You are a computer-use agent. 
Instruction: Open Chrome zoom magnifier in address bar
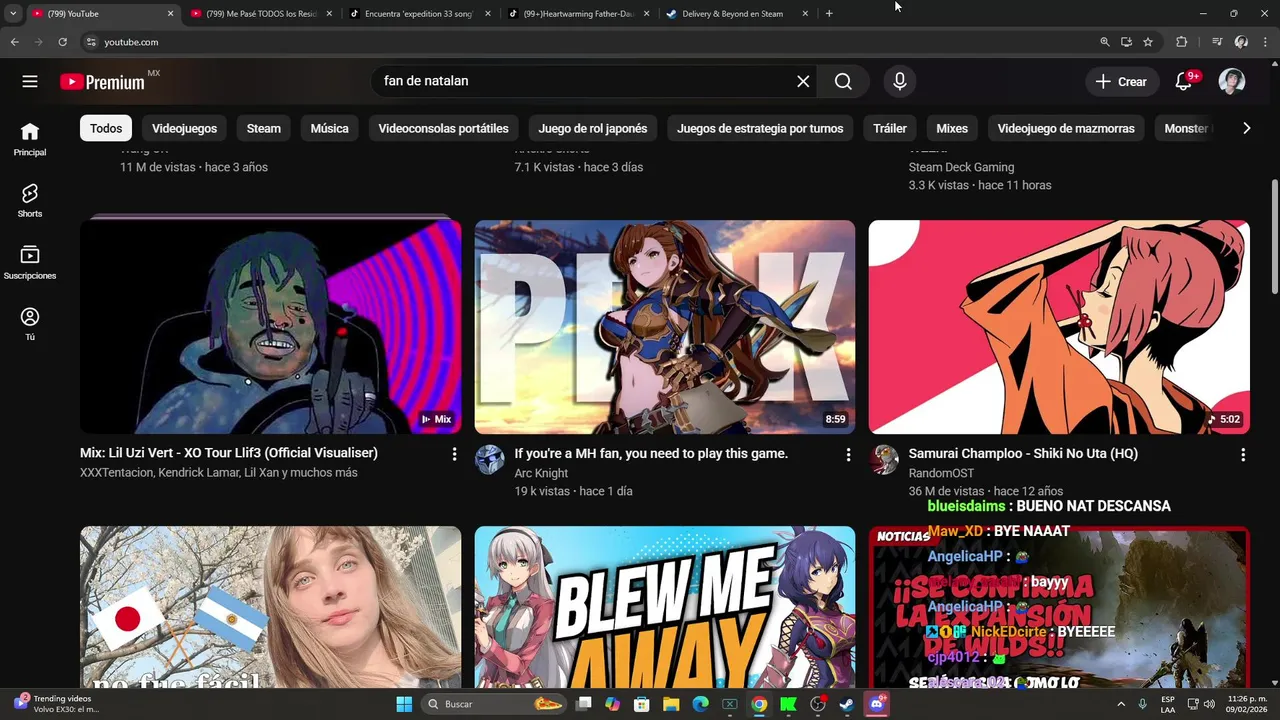pyautogui.click(x=1105, y=42)
